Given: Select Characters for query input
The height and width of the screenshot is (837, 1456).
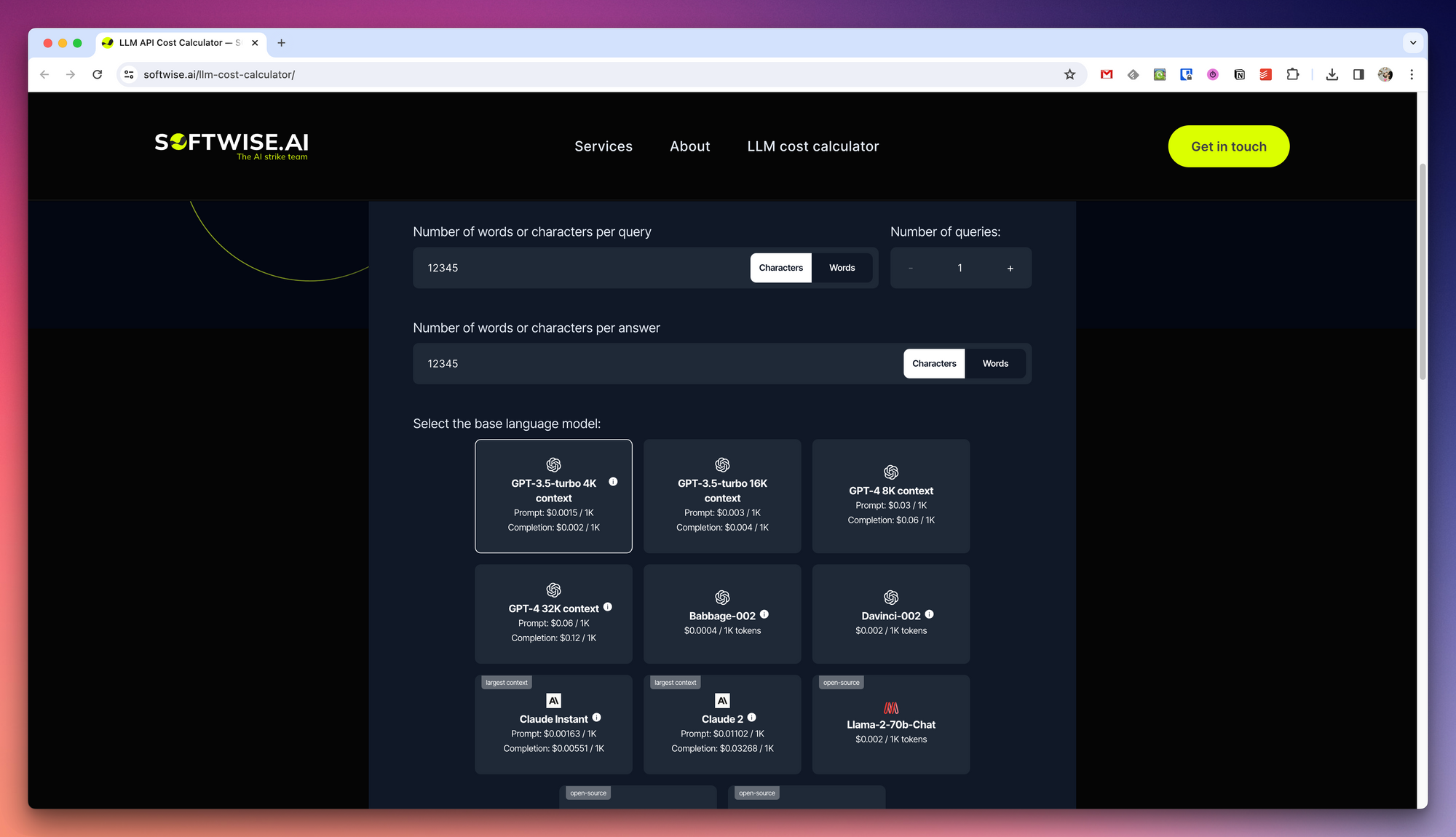Looking at the screenshot, I should click(x=780, y=268).
